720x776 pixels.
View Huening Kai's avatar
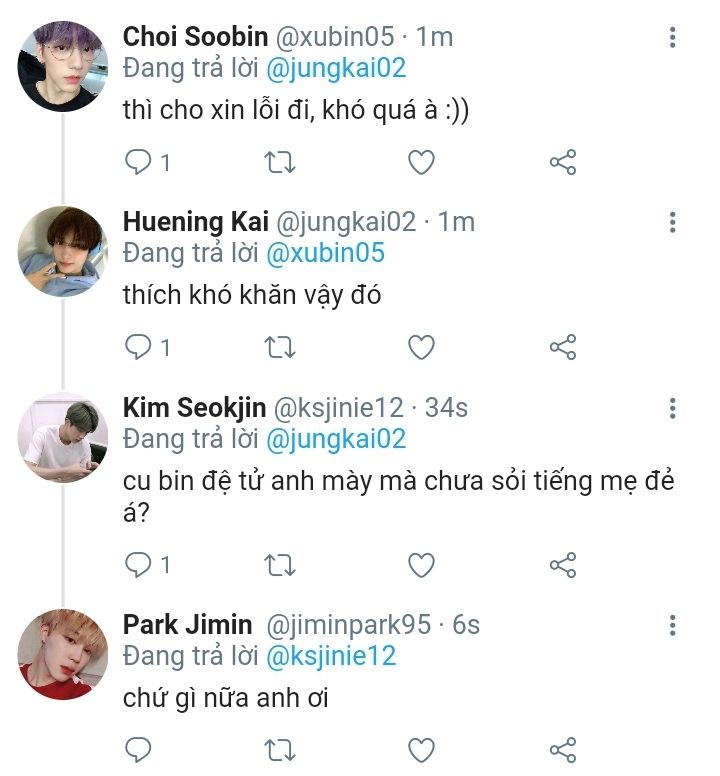[63, 252]
